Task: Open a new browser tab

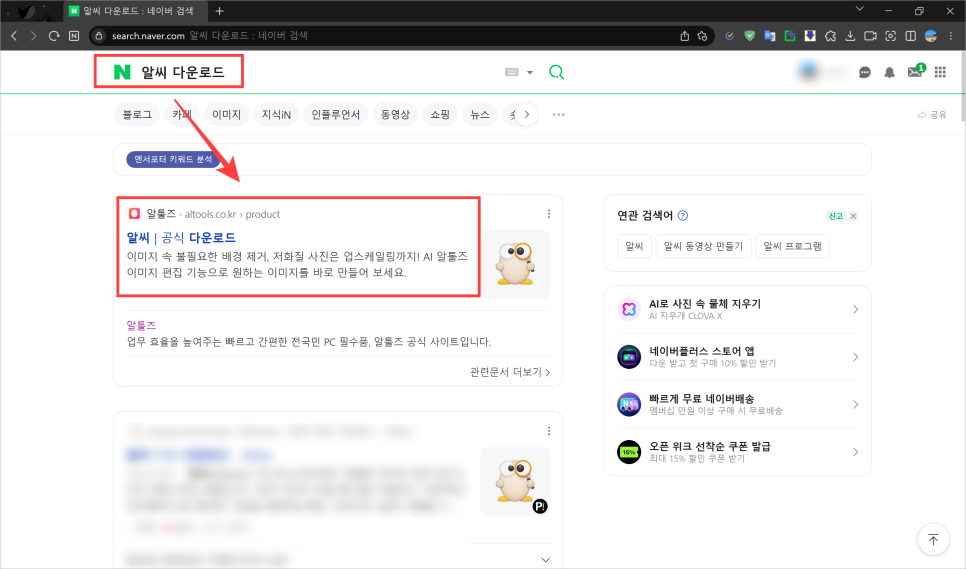Action: [219, 11]
